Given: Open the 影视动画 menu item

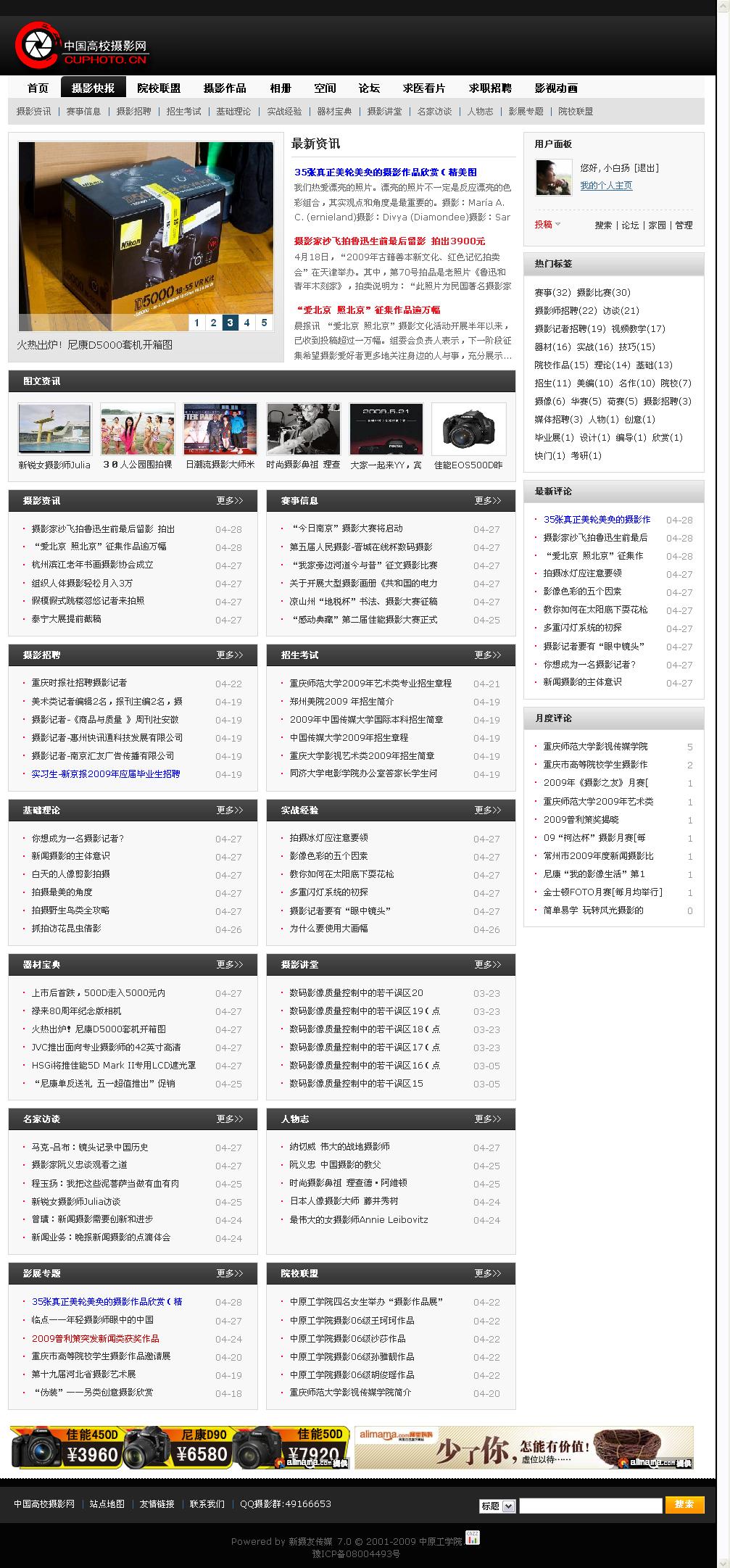Looking at the screenshot, I should coord(556,88).
